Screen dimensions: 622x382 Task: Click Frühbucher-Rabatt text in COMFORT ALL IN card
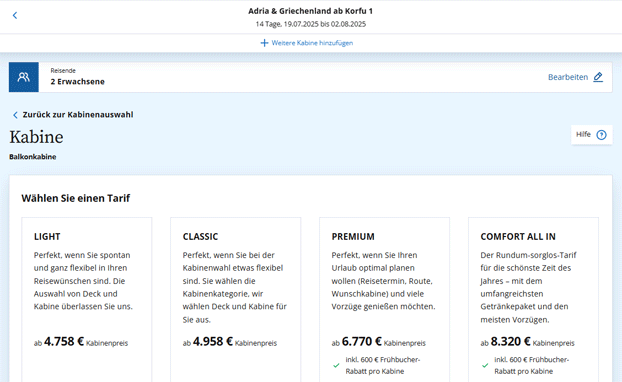click(532, 365)
